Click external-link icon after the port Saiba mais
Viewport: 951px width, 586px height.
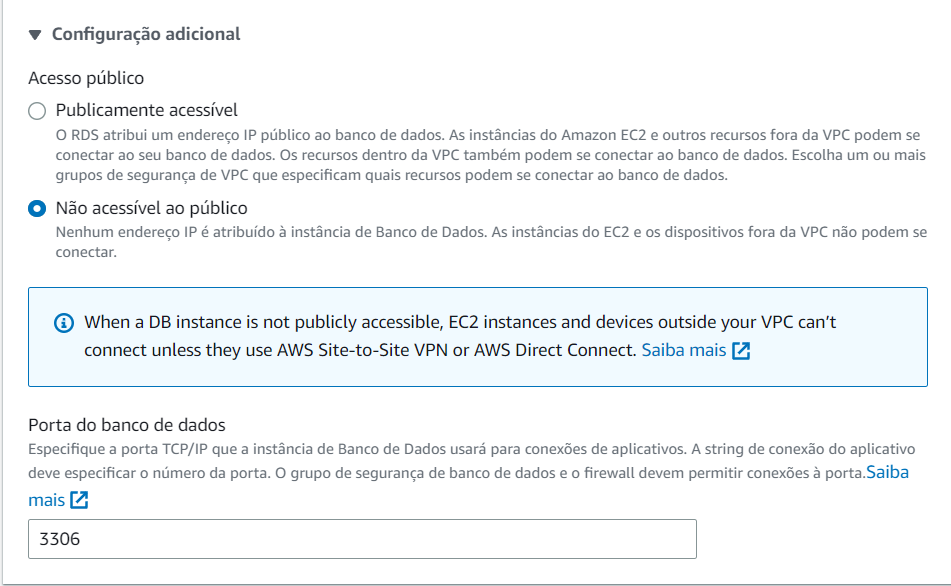[x=79, y=499]
